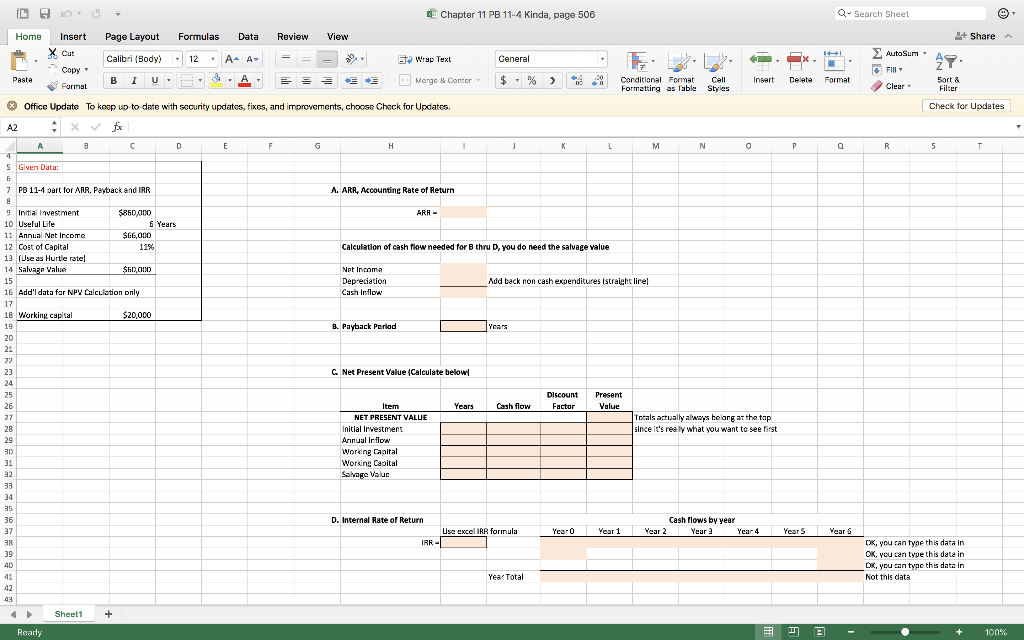The width and height of the screenshot is (1024, 640).
Task: Increase font size with the larger A icon
Action: coord(231,59)
